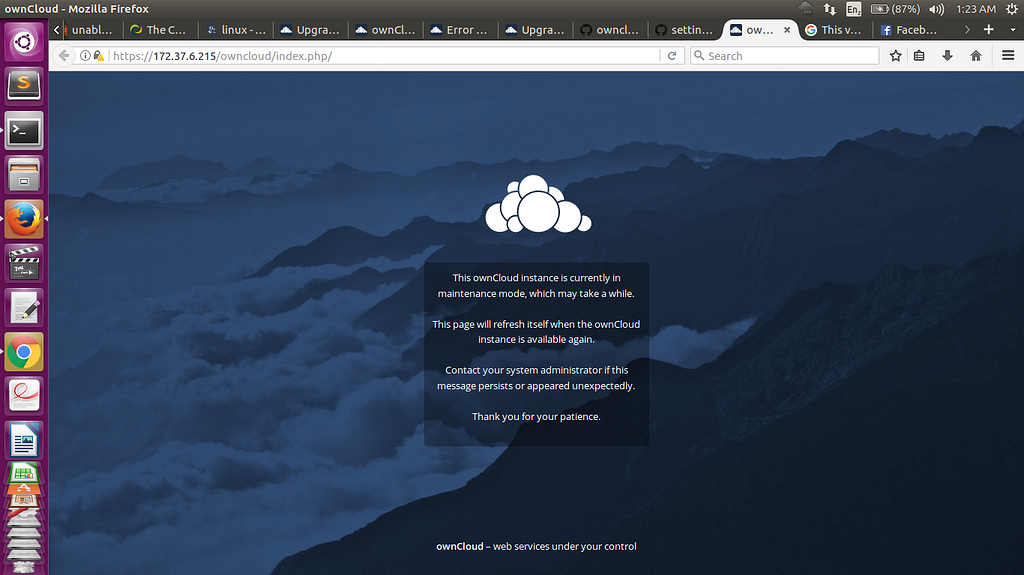Show site information icon in address bar
The image size is (1024, 575).
pyautogui.click(x=85, y=56)
